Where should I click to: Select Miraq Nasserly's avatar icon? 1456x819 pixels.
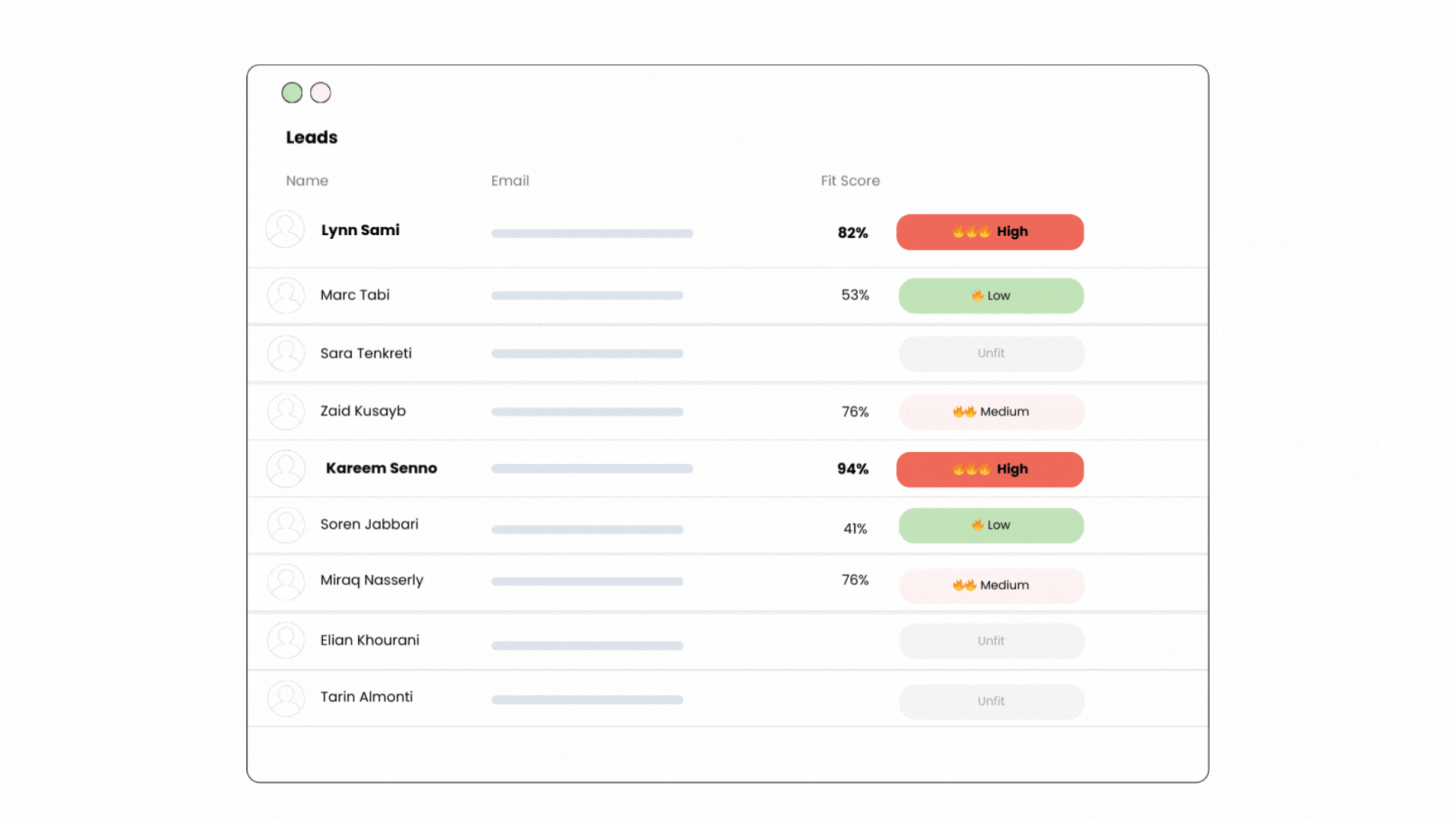click(x=286, y=582)
